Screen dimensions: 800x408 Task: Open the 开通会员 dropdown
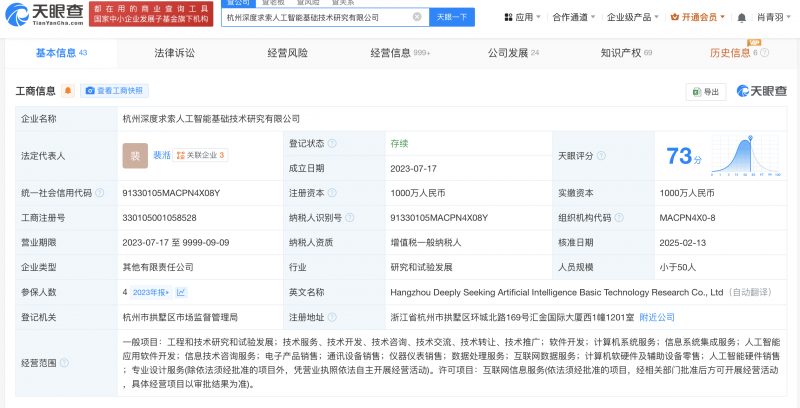pos(697,17)
